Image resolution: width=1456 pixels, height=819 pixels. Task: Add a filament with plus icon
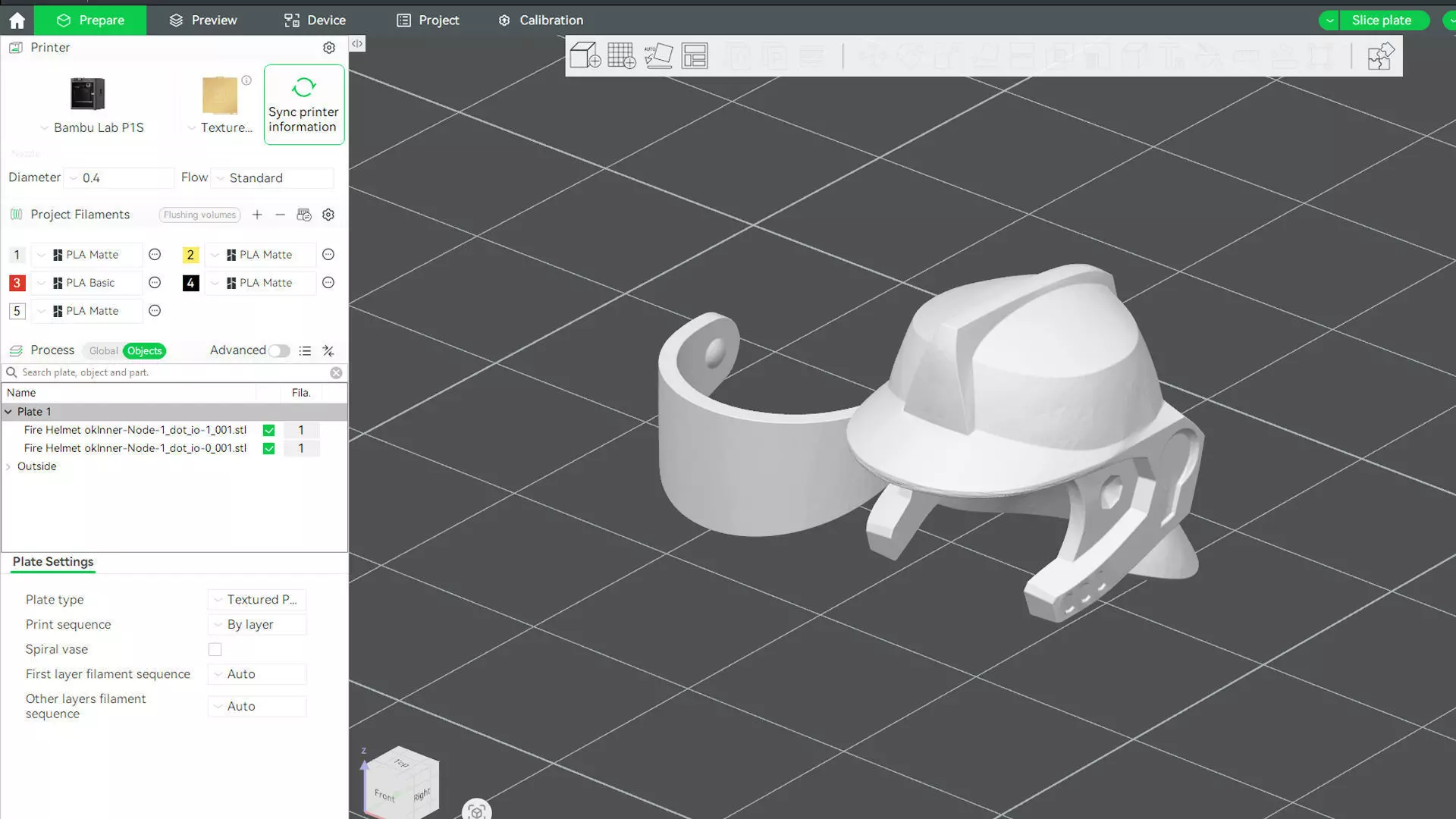coord(257,215)
